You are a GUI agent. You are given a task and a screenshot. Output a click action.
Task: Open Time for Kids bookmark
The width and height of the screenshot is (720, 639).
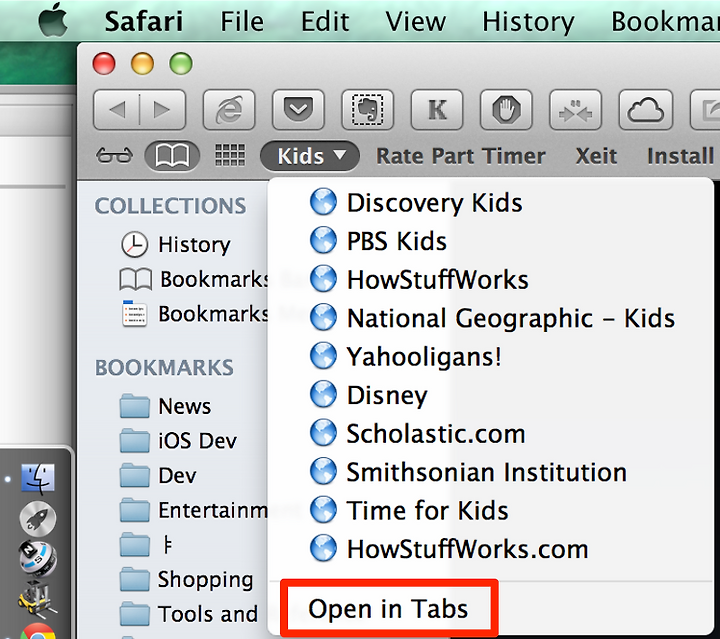pyautogui.click(x=490, y=510)
